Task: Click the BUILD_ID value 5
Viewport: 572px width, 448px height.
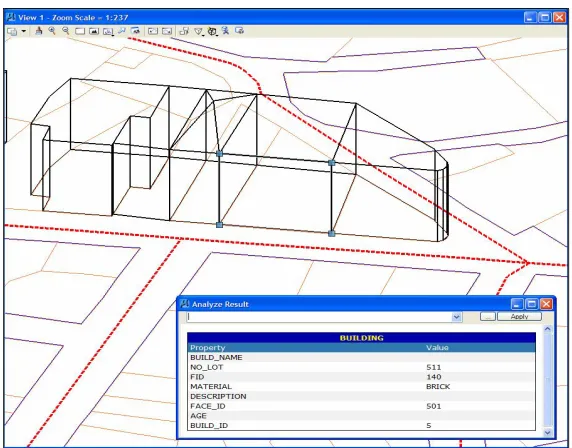Action: [429, 426]
